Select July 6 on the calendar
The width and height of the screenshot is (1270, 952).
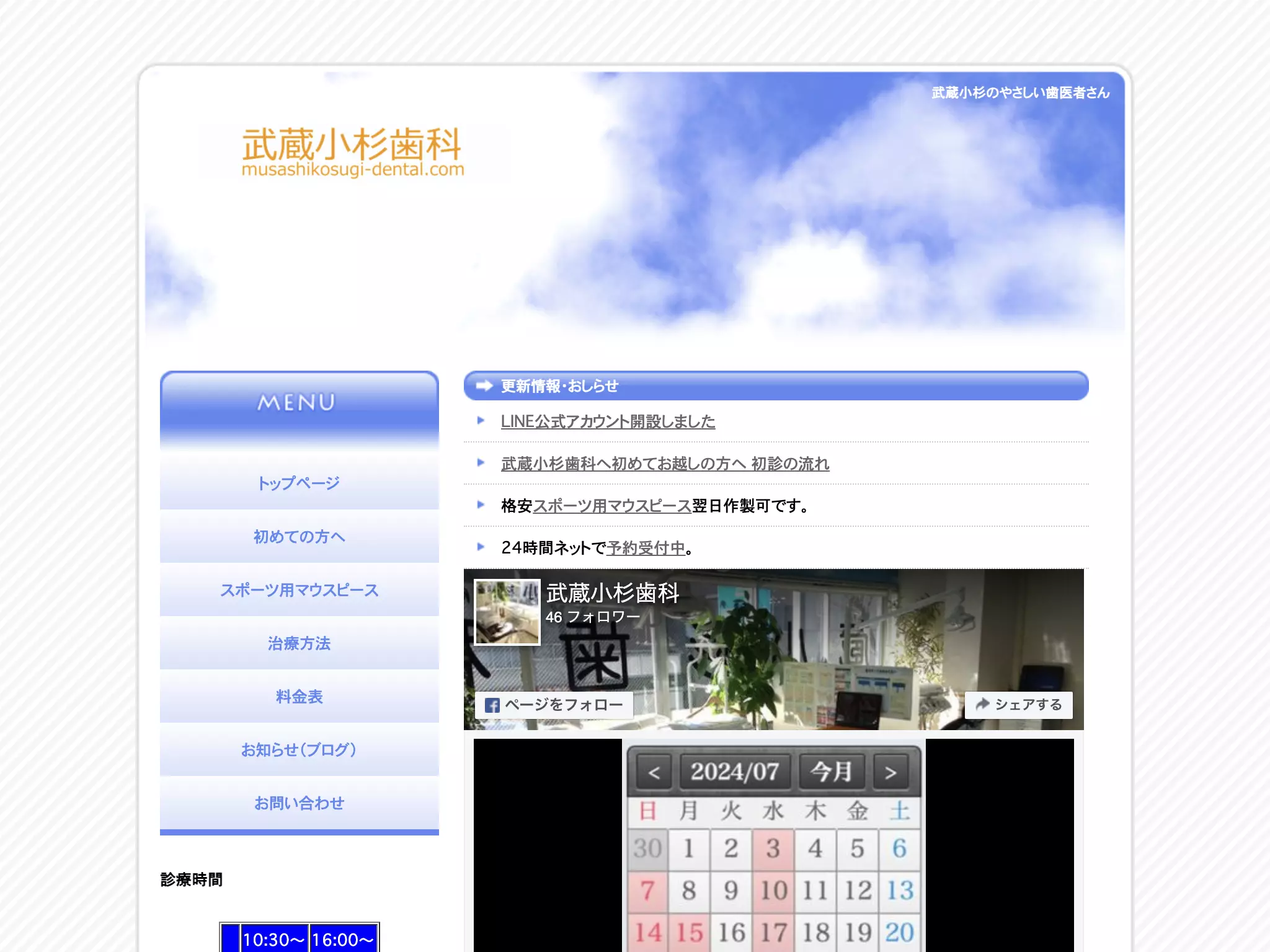(x=899, y=848)
